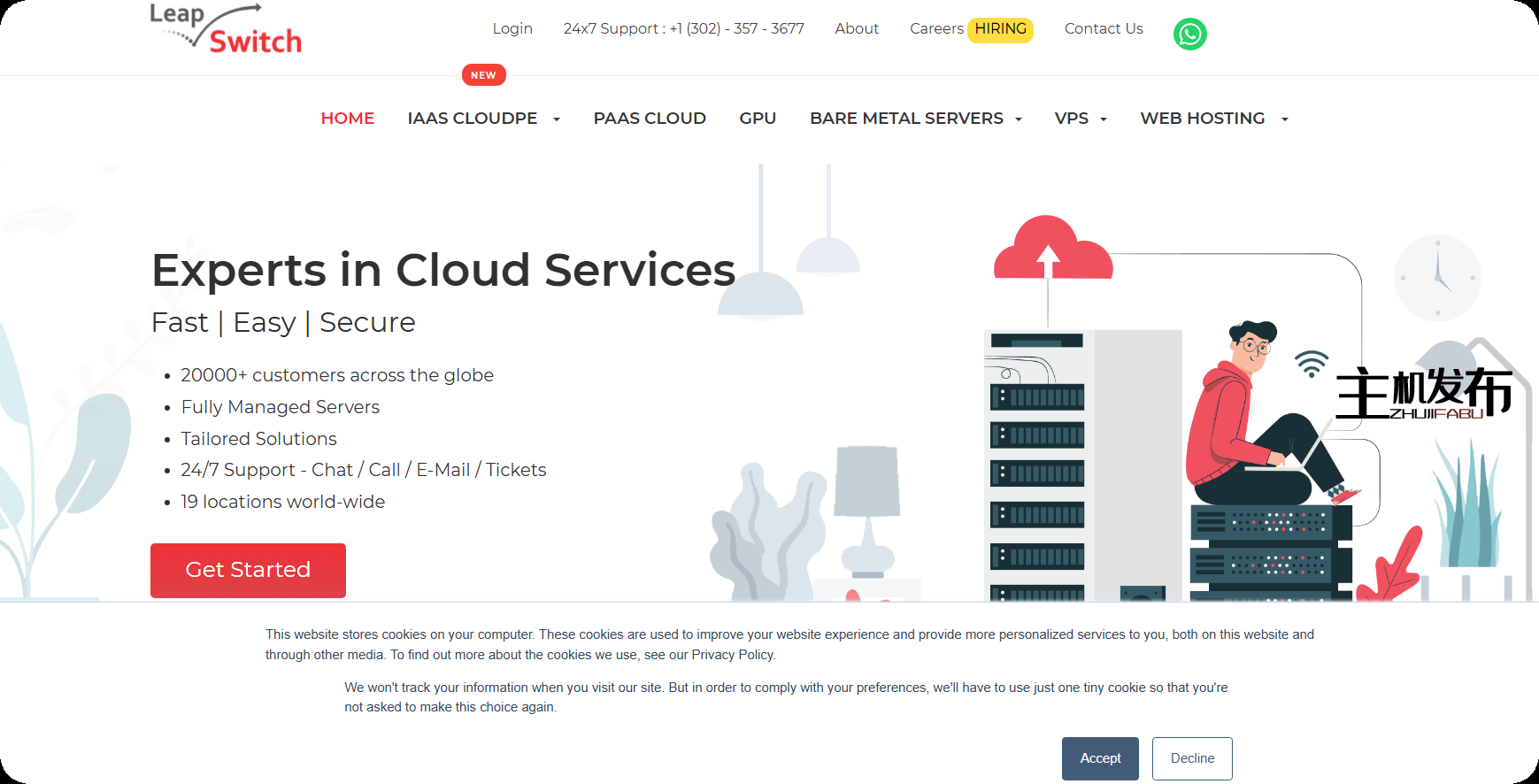This screenshot has height=784, width=1539.
Task: Go to the HOME menu item
Action: 347,119
